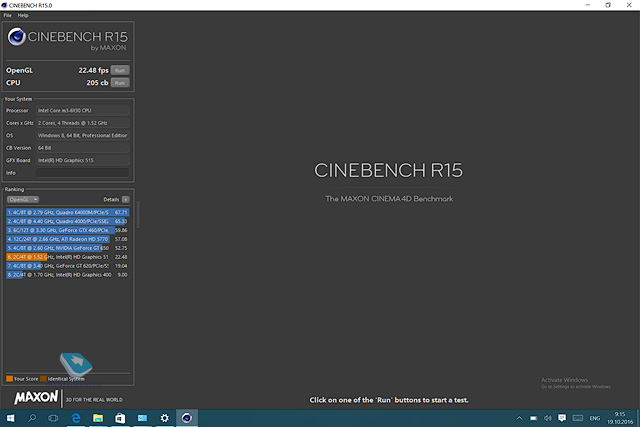Viewport: 640px width, 427px height.
Task: Click the 205 cb CPU score
Action: click(x=97, y=83)
